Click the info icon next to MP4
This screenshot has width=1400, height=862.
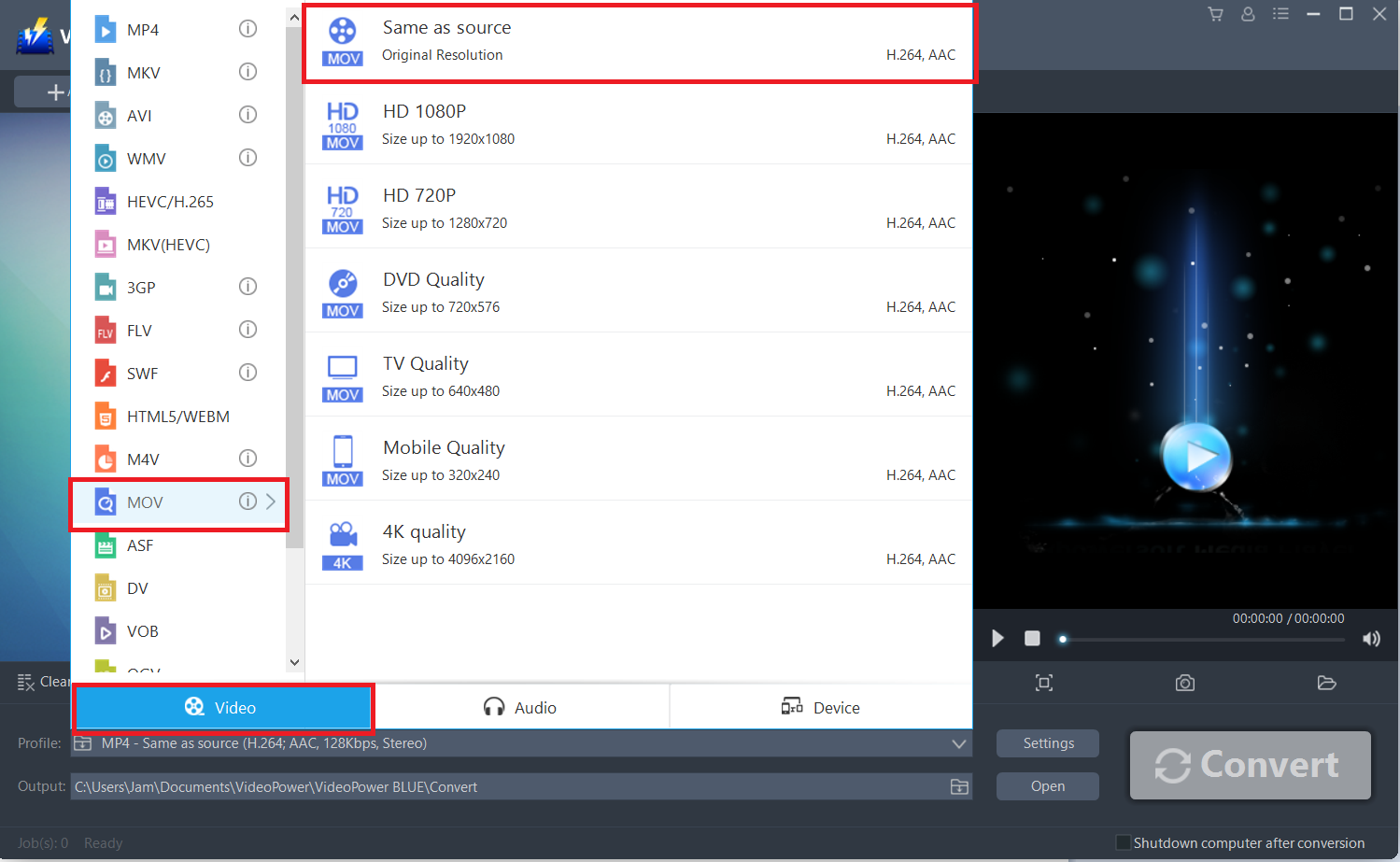tap(247, 29)
